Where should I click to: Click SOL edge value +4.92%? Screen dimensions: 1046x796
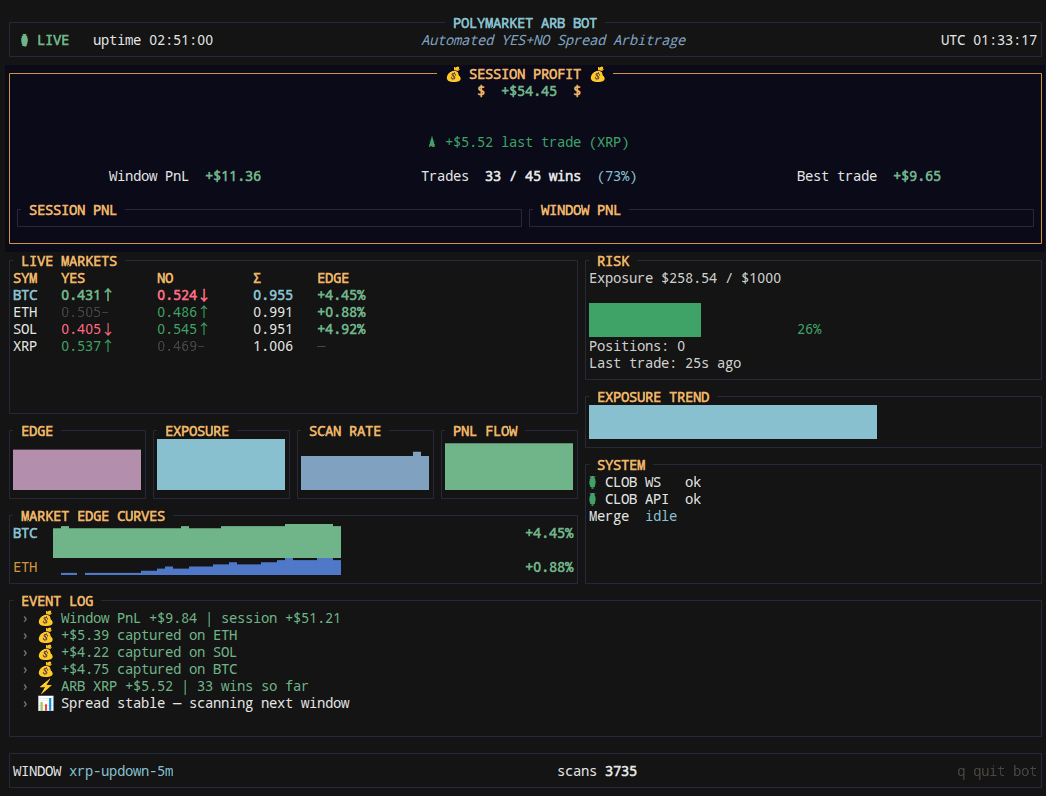[x=341, y=329]
